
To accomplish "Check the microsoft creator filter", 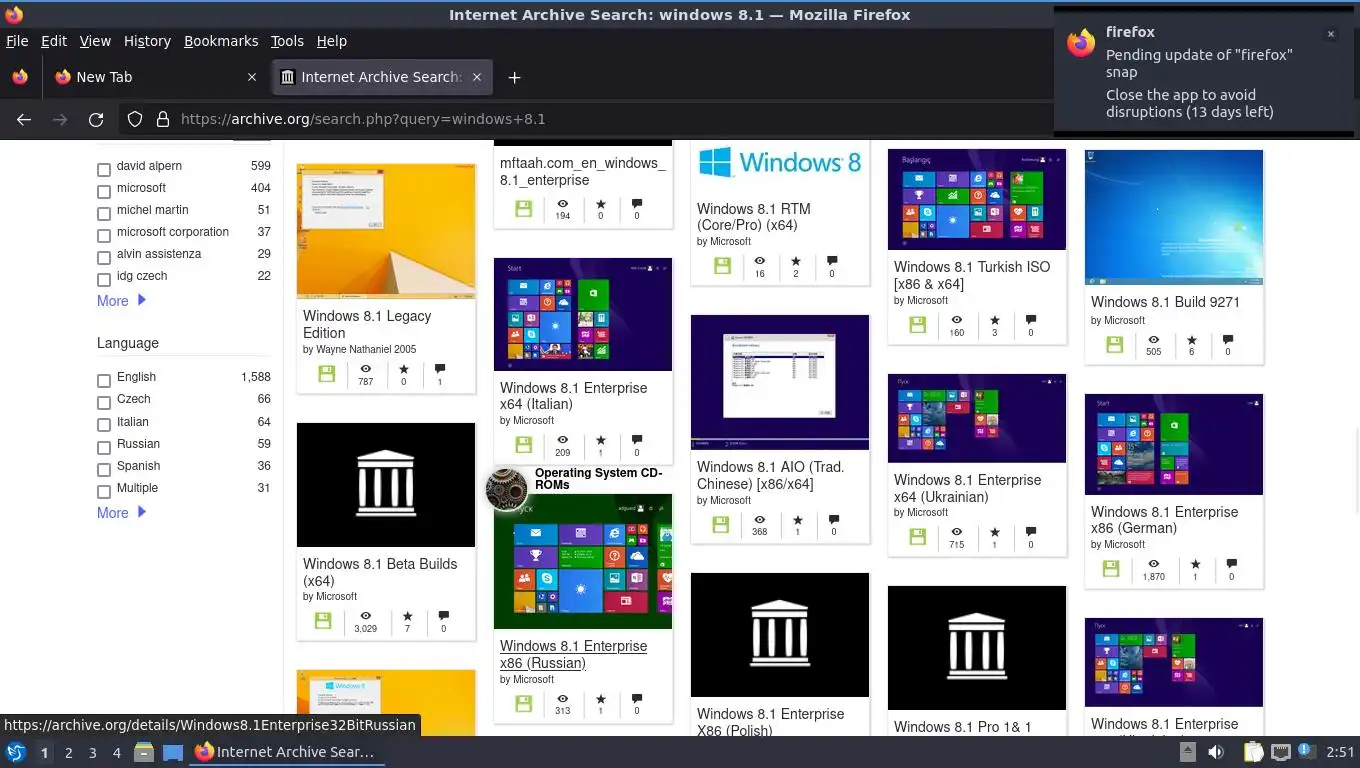I will point(104,192).
